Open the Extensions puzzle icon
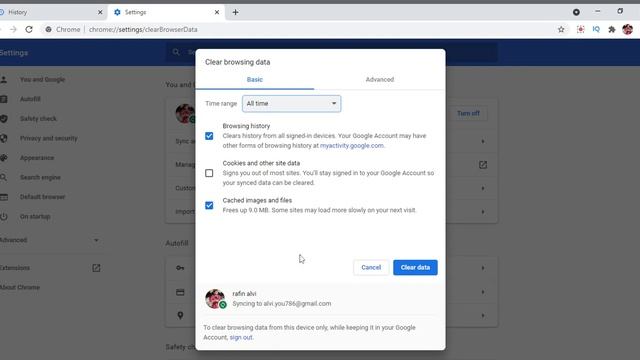The height and width of the screenshot is (360, 640). pos(611,29)
